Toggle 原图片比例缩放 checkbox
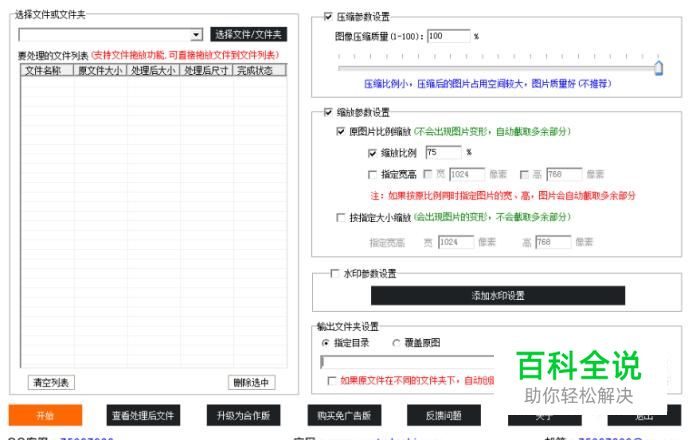692x440 pixels. point(340,132)
